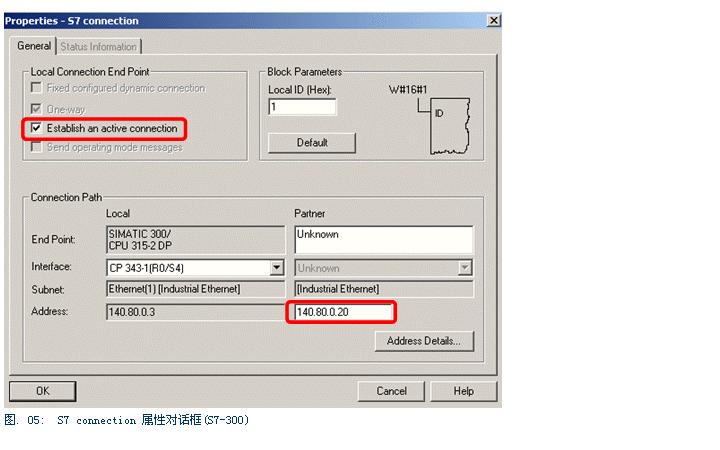The image size is (720, 450).
Task: Click the partner End Point Unknown field
Action: point(383,239)
